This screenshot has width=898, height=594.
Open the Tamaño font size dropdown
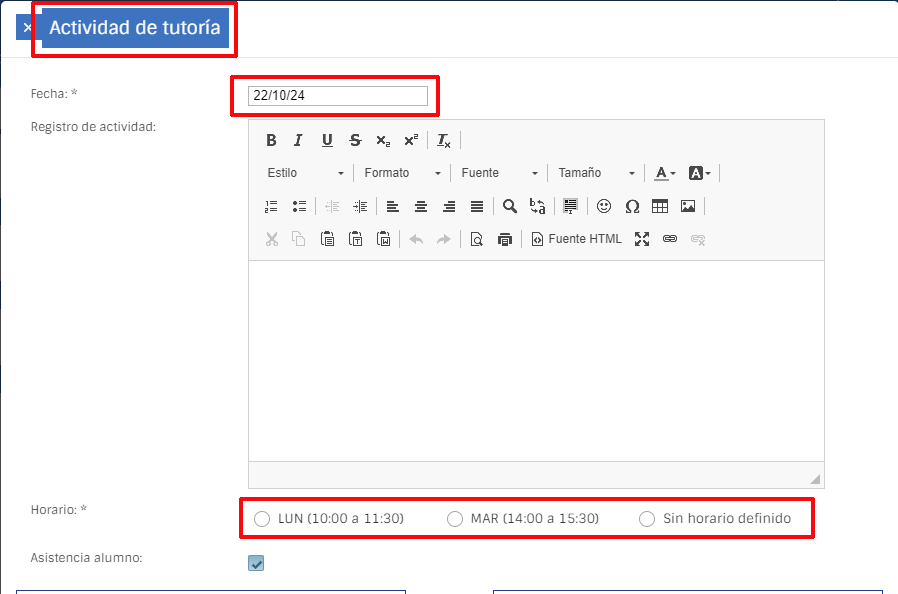[x=596, y=173]
